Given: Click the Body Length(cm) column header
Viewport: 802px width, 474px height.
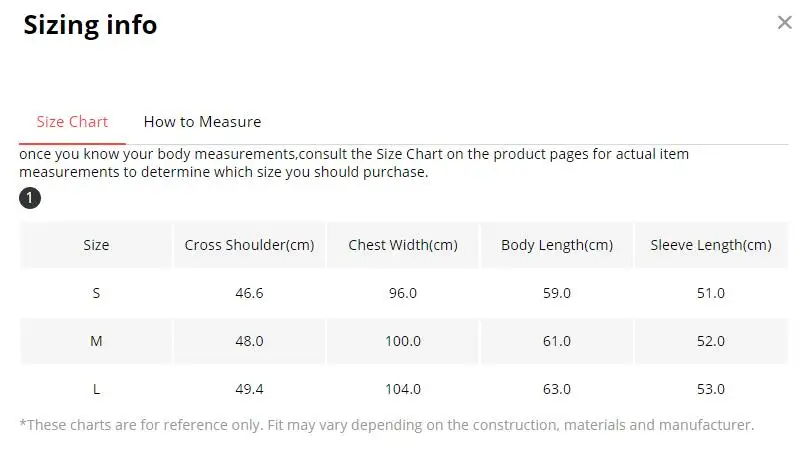Looking at the screenshot, I should pyautogui.click(x=557, y=245).
